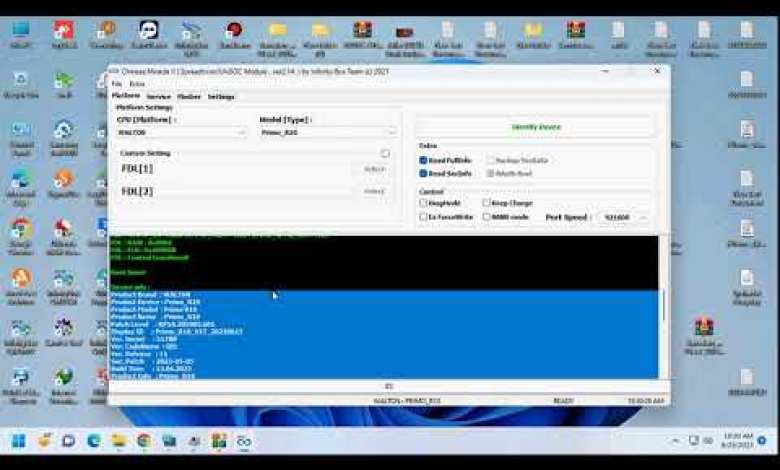Viewport: 780px width, 470px height.
Task: Launch Microsoft Edge from the taskbar
Action: pyautogui.click(x=94, y=441)
